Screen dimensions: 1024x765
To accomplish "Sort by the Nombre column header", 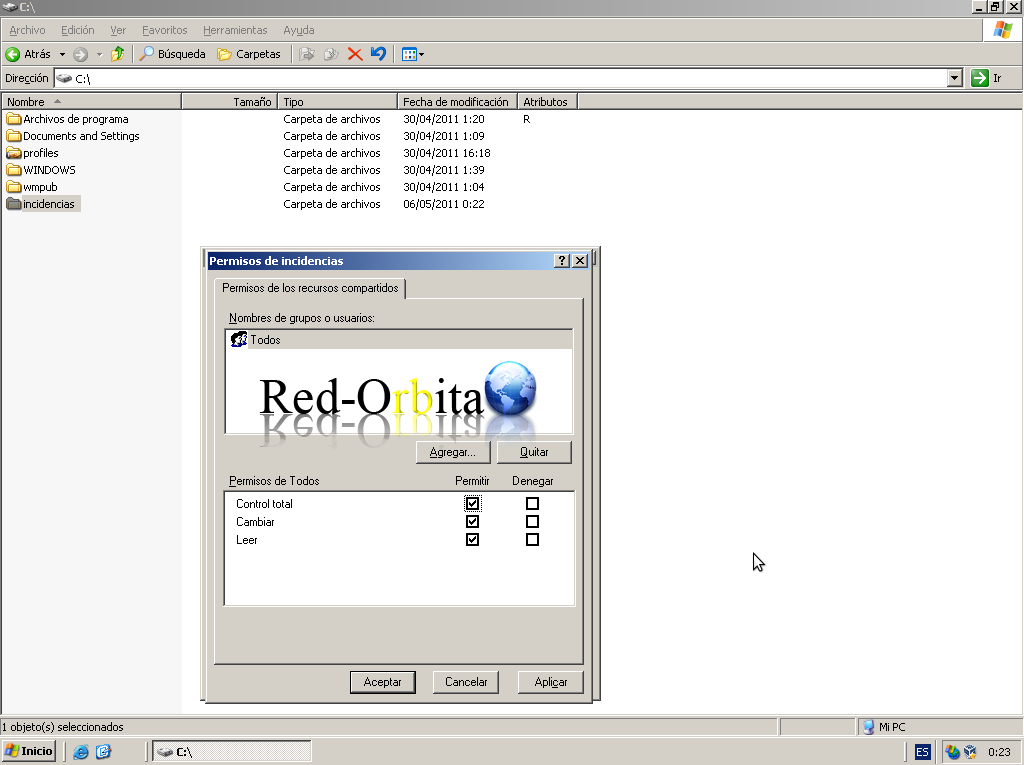I will point(91,102).
